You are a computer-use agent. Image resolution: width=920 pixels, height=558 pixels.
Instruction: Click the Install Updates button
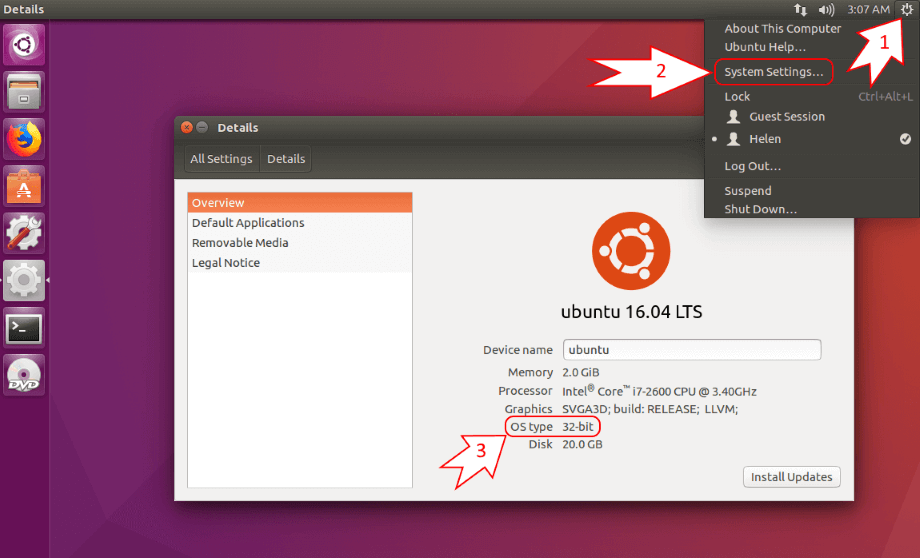pos(791,477)
